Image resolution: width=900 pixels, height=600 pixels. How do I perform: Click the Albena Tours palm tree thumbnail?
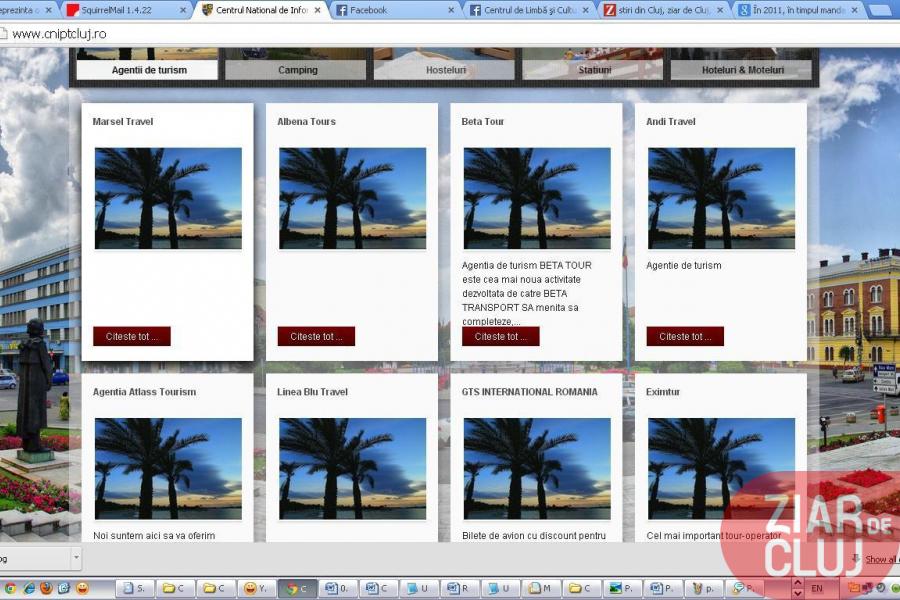(x=352, y=198)
